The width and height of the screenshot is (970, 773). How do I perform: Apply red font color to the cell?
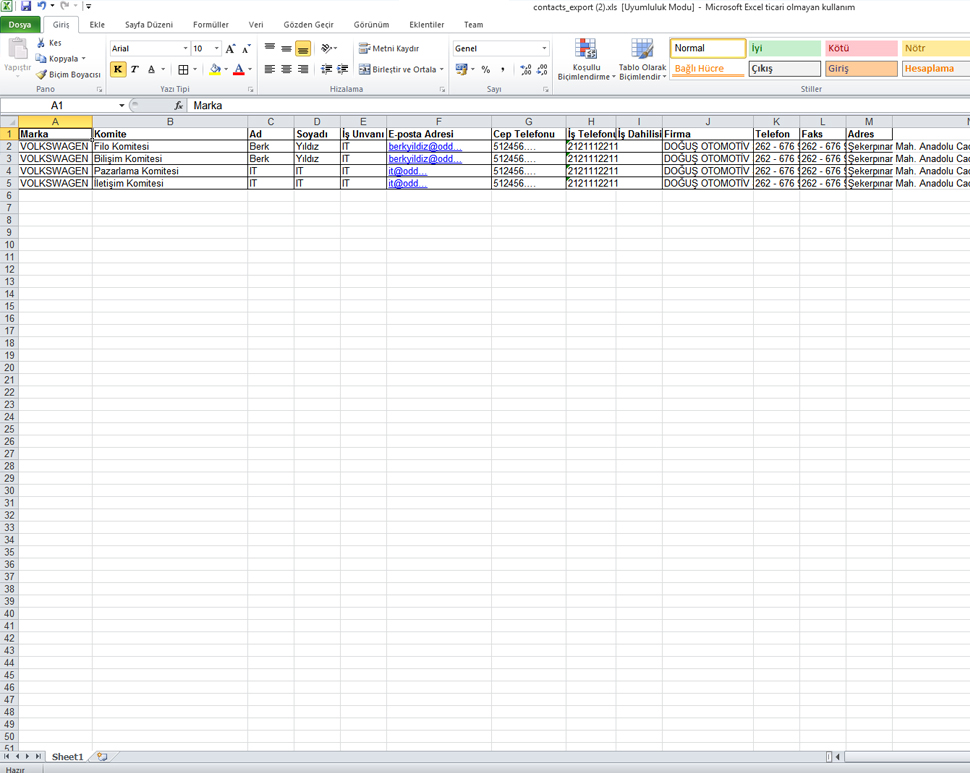pos(239,70)
